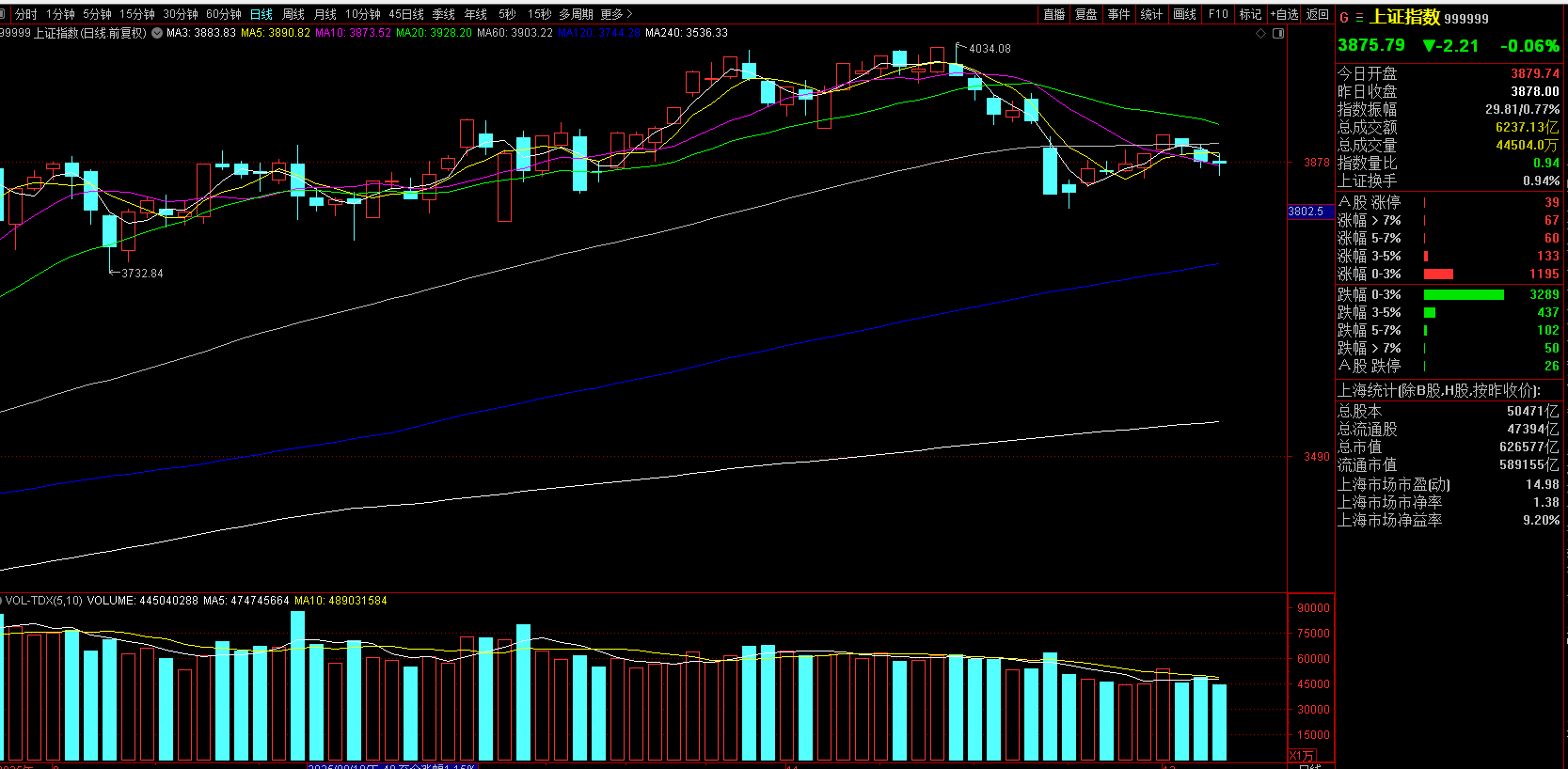Select the 5分钟 period
This screenshot has width=1568, height=769.
pos(97,14)
